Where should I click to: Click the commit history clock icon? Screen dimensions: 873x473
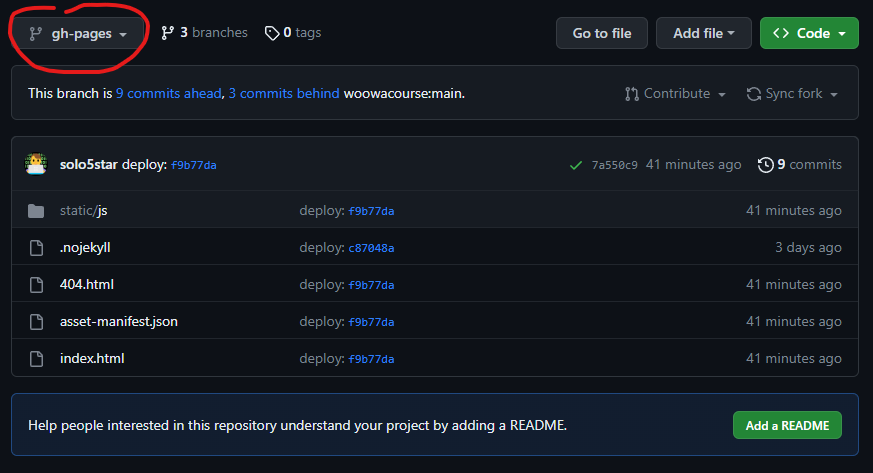[x=766, y=165]
